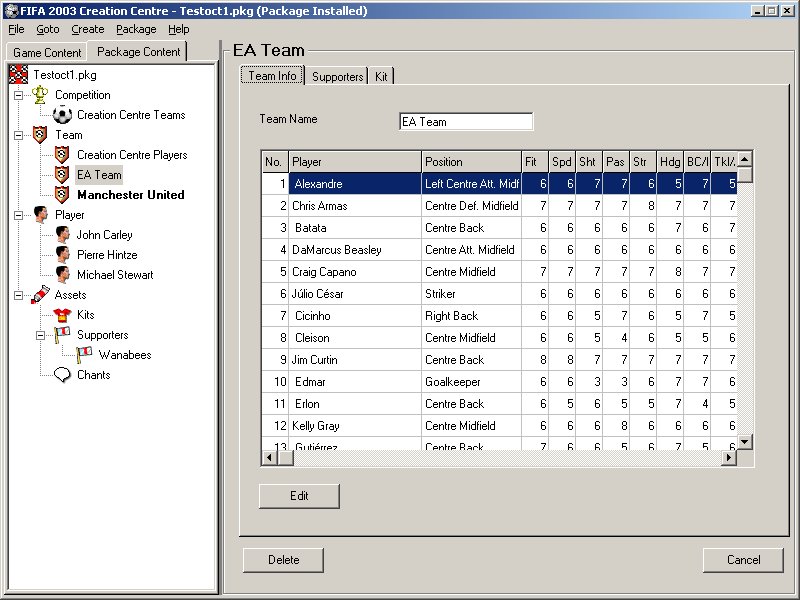Select the Júlio César player row

click(x=499, y=293)
